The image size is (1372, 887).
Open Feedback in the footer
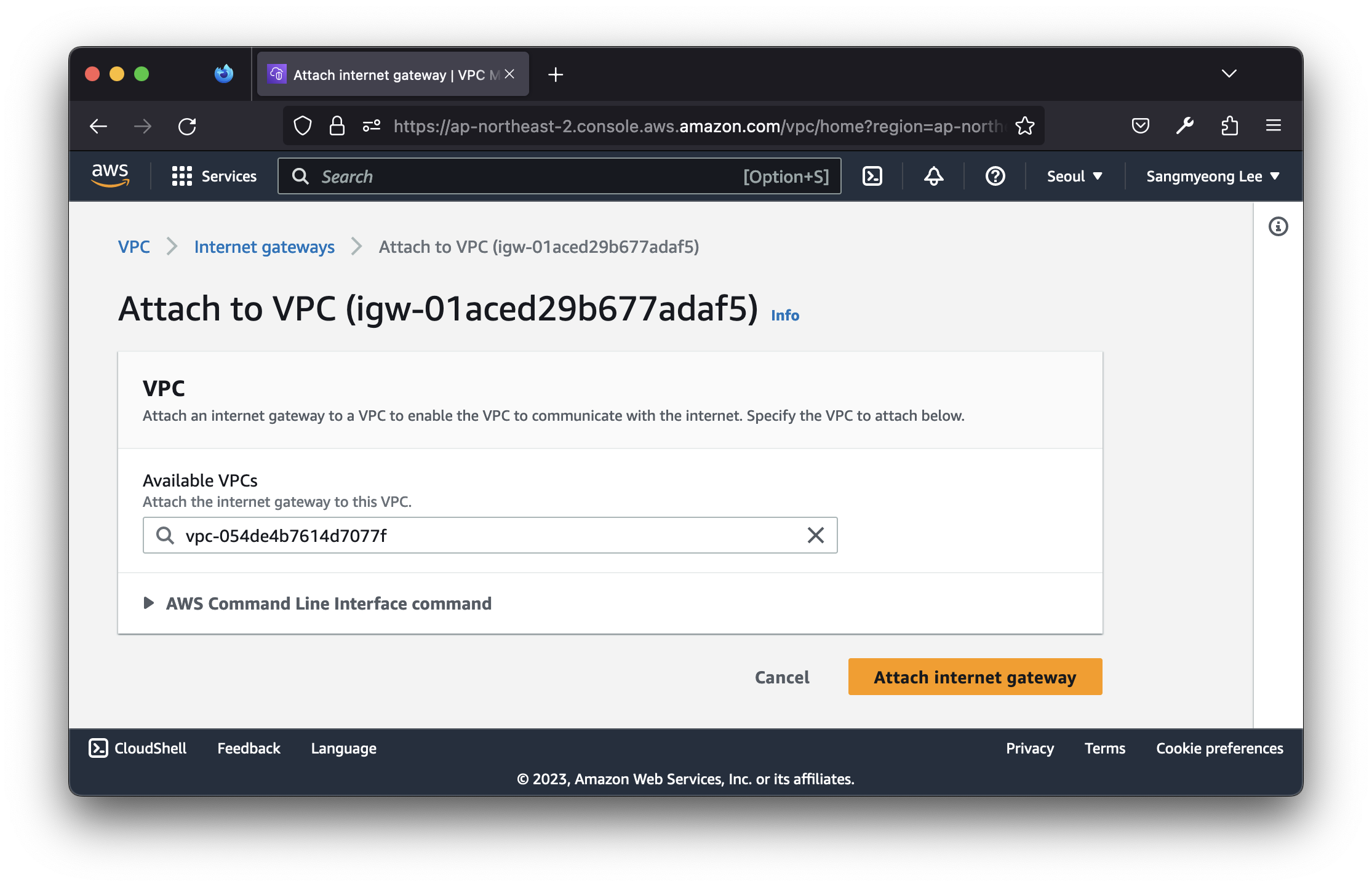pyautogui.click(x=249, y=748)
